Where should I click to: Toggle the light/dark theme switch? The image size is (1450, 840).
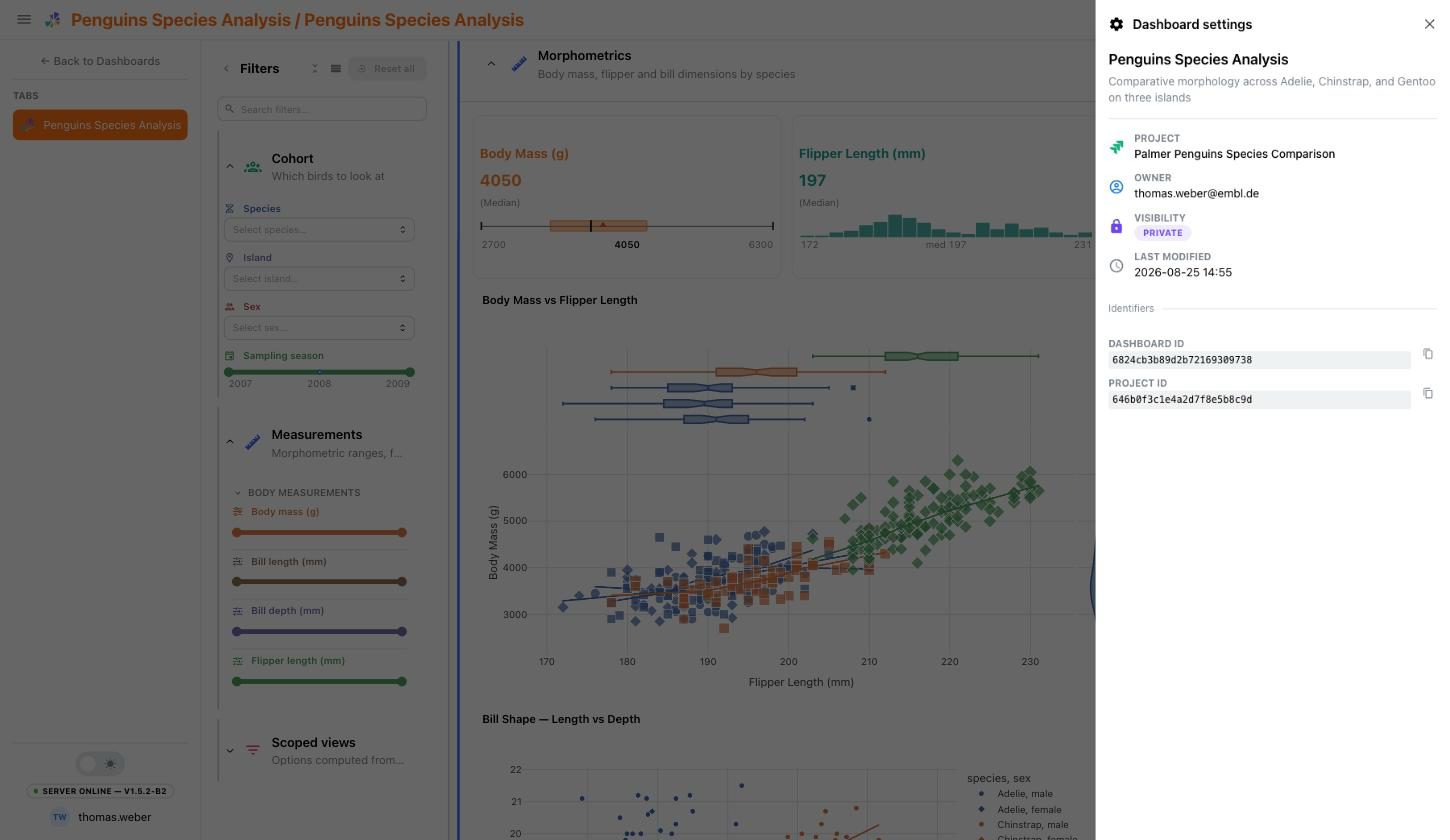point(100,764)
